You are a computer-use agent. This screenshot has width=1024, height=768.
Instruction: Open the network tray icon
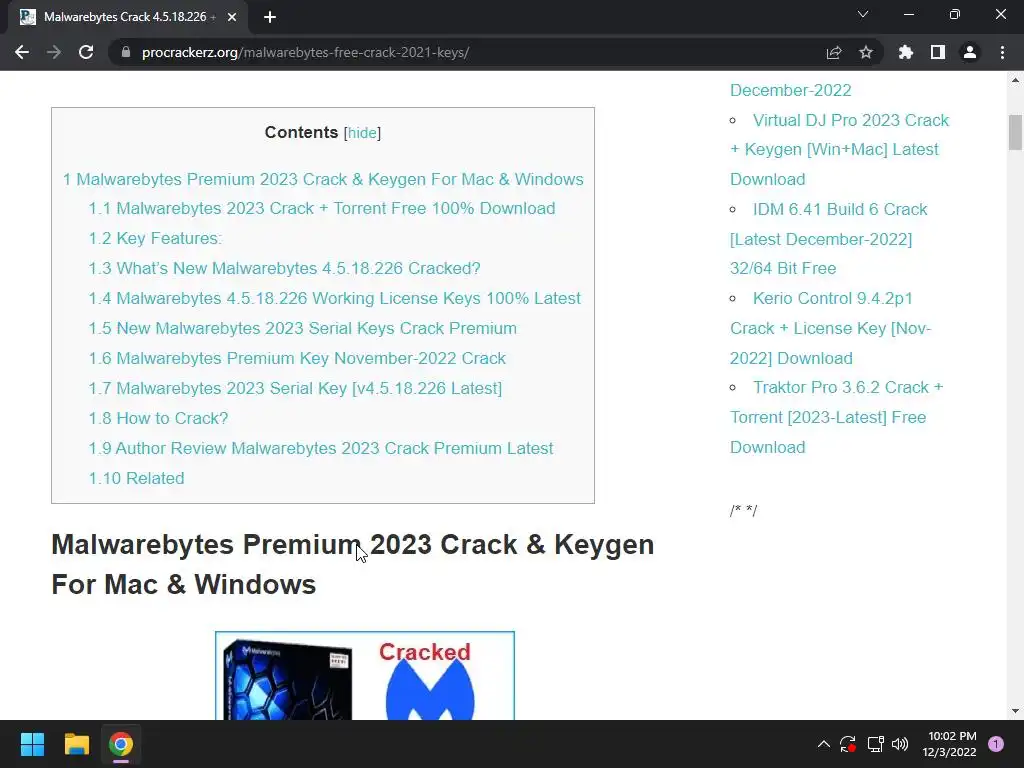click(875, 744)
